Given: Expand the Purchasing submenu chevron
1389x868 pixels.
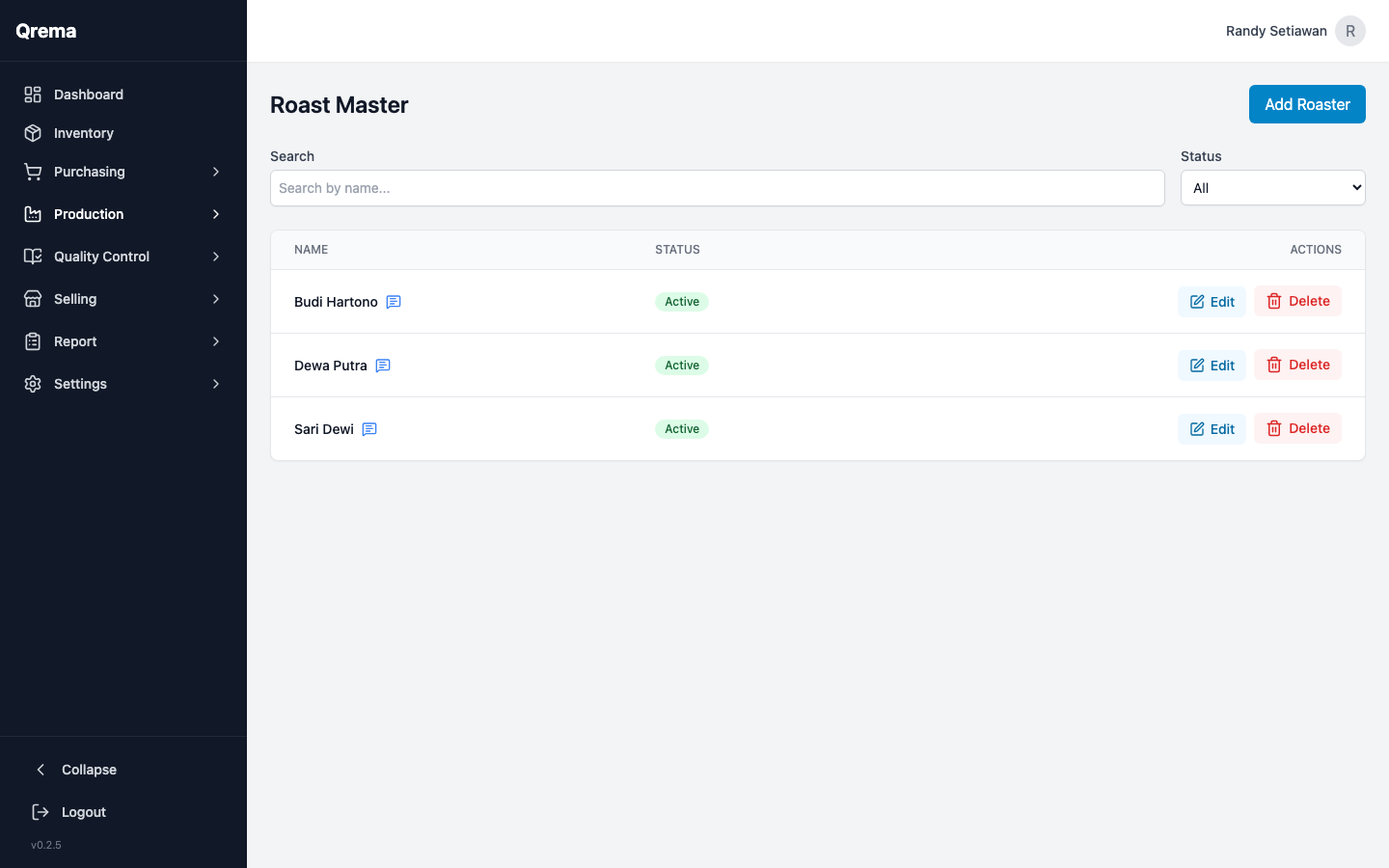Looking at the screenshot, I should 216,172.
